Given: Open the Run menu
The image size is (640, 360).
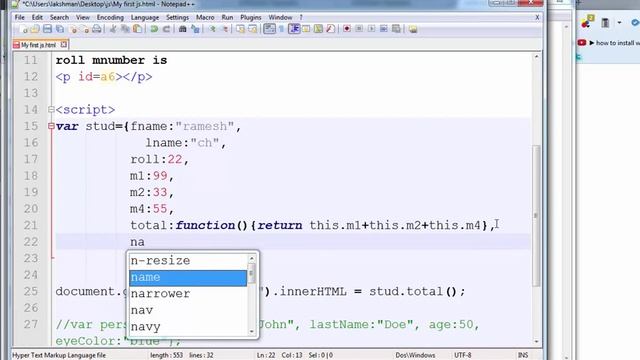Looking at the screenshot, I should pos(227,18).
